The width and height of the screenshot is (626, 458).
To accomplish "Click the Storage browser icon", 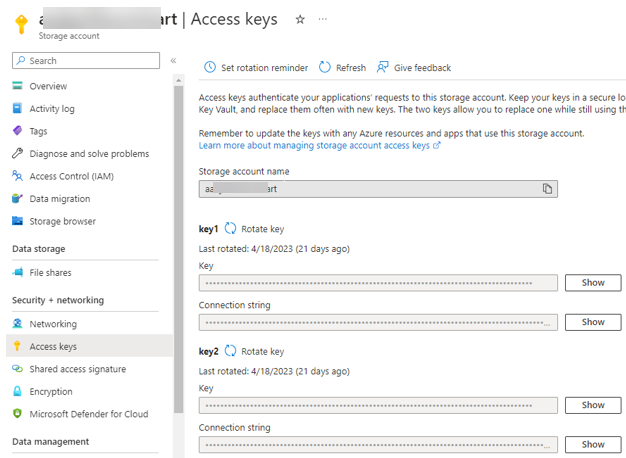I will tap(17, 221).
